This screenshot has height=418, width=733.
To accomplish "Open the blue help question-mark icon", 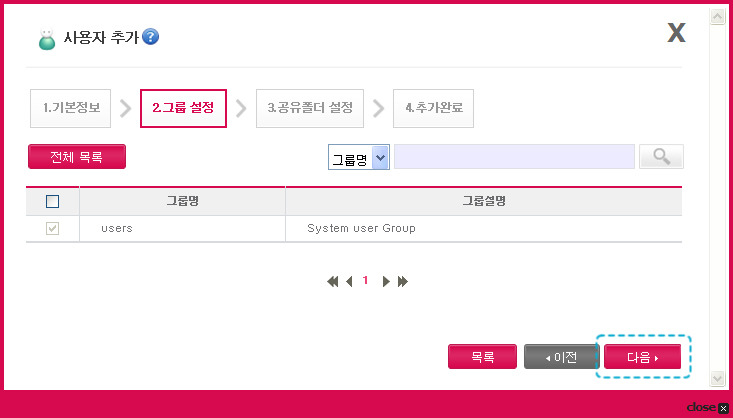I will pos(151,36).
